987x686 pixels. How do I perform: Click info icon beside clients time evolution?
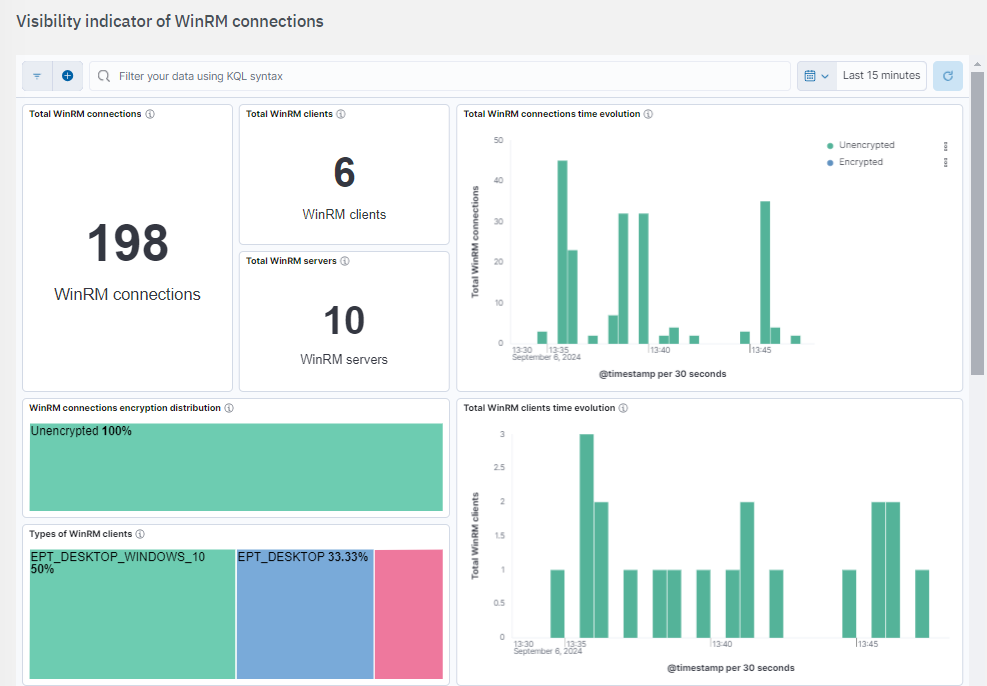[624, 408]
